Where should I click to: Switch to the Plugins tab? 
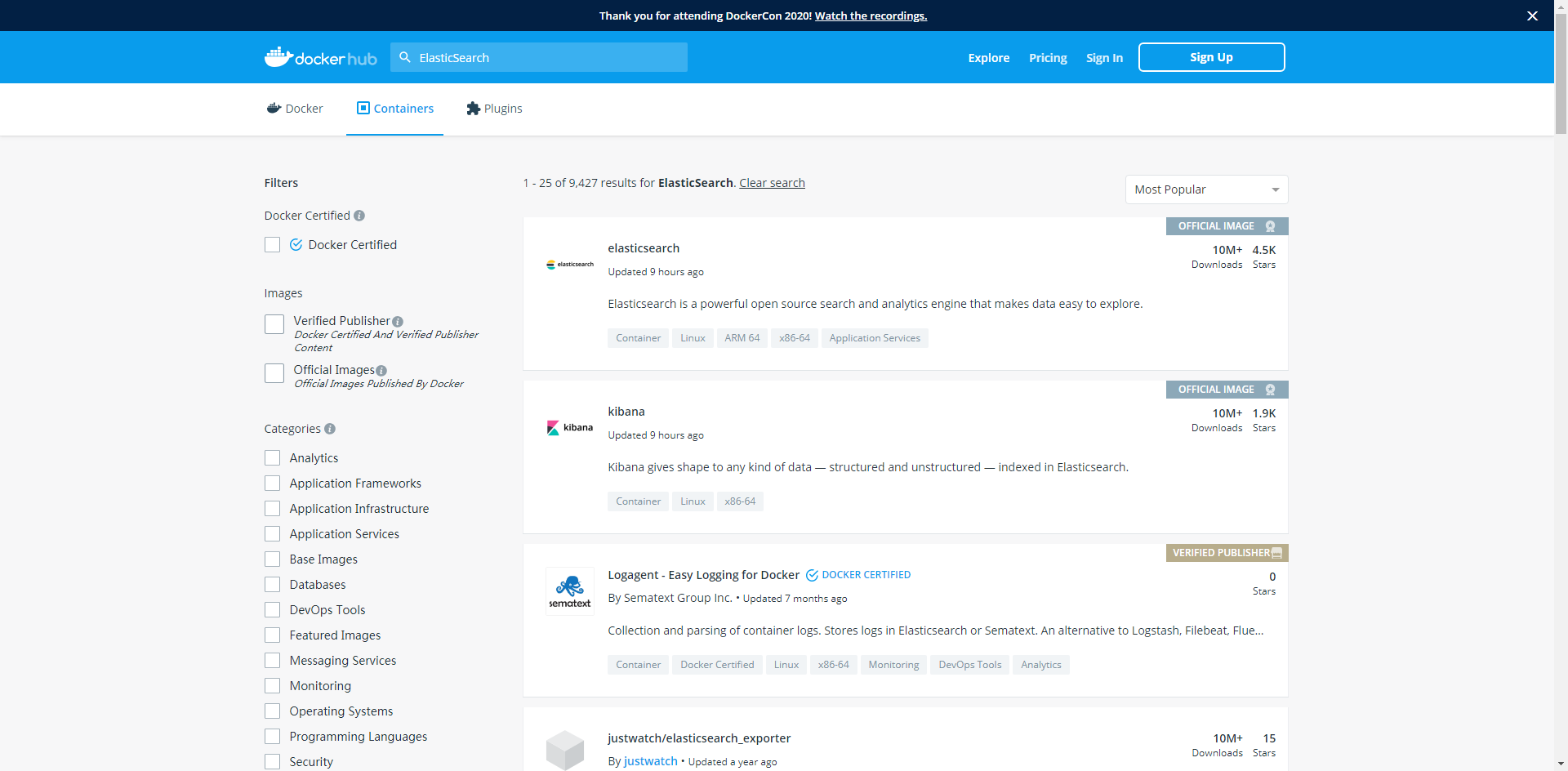[x=494, y=109]
